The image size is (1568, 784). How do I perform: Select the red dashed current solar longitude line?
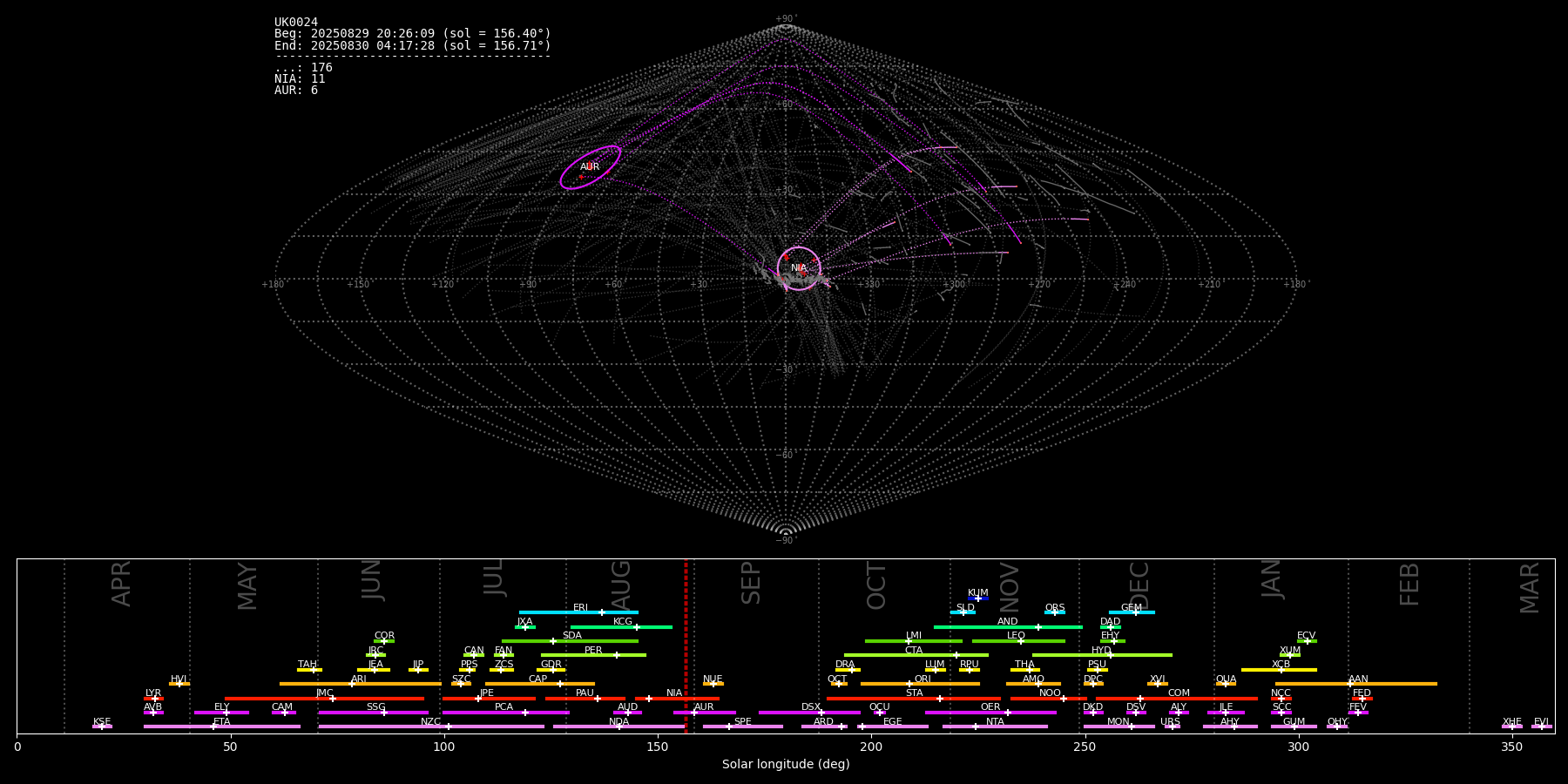pyautogui.click(x=686, y=645)
